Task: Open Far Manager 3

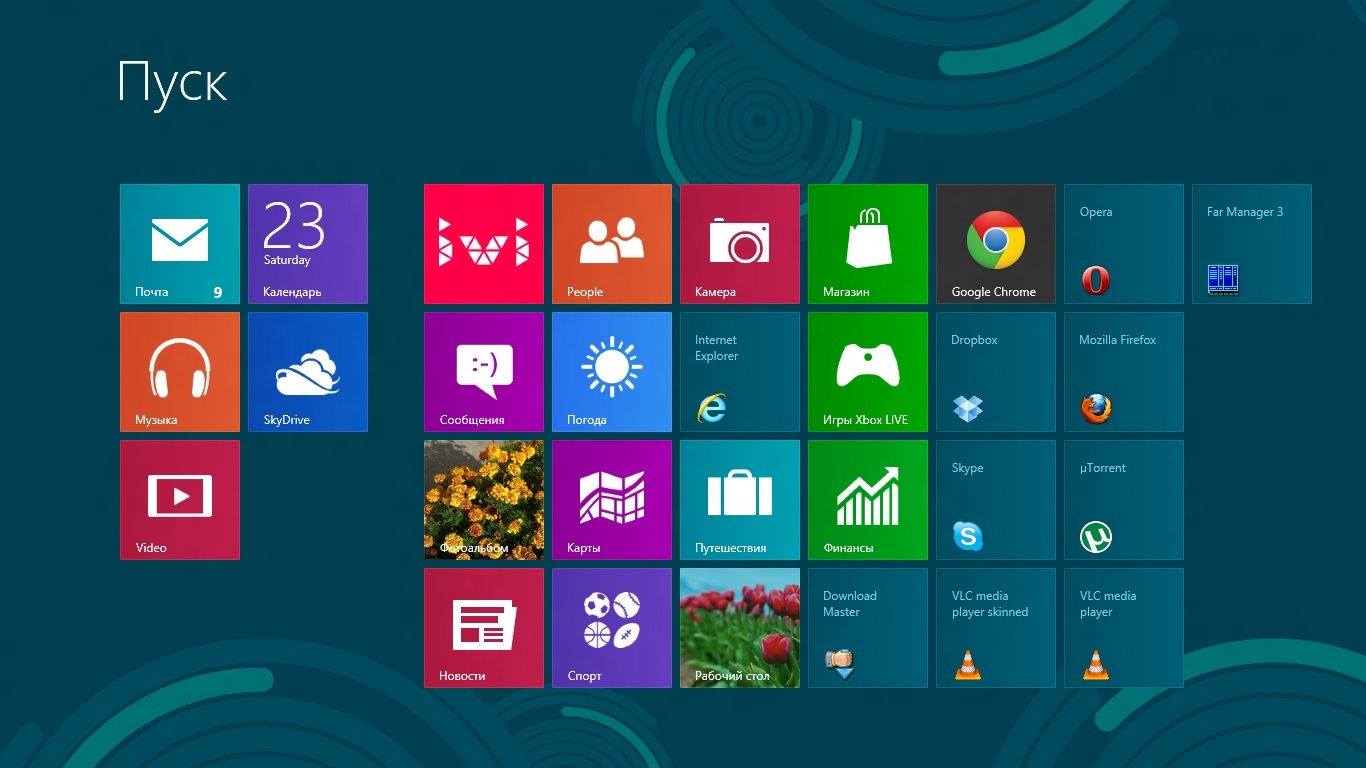Action: pyautogui.click(x=1251, y=243)
